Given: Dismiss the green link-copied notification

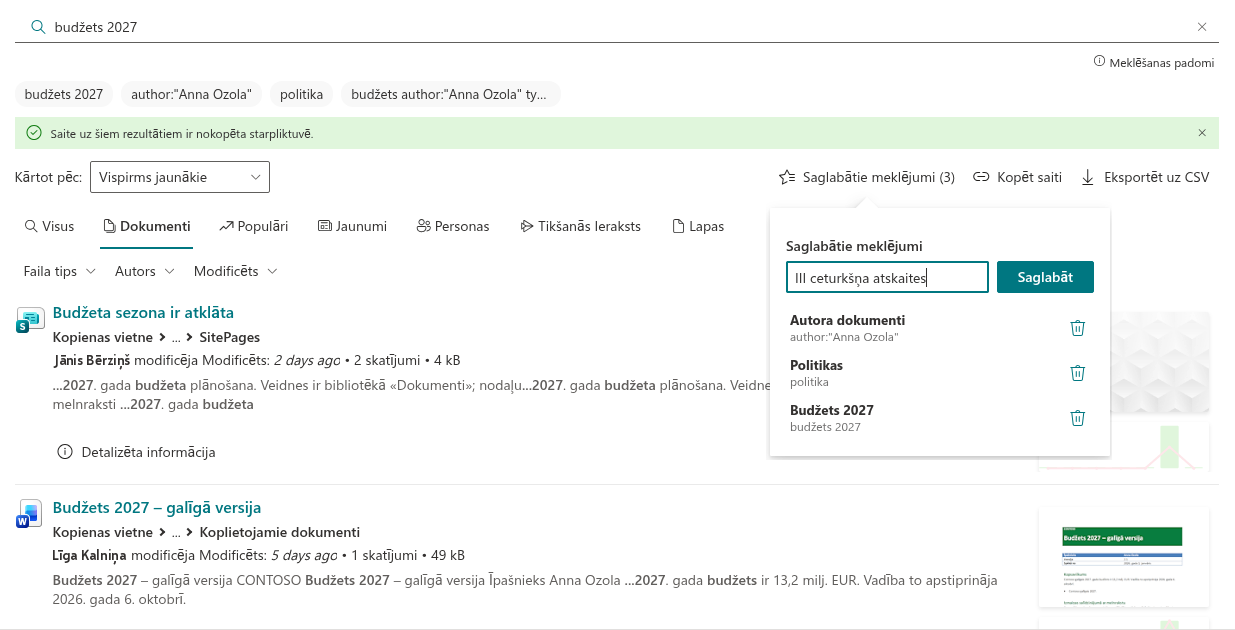Looking at the screenshot, I should tap(1202, 133).
